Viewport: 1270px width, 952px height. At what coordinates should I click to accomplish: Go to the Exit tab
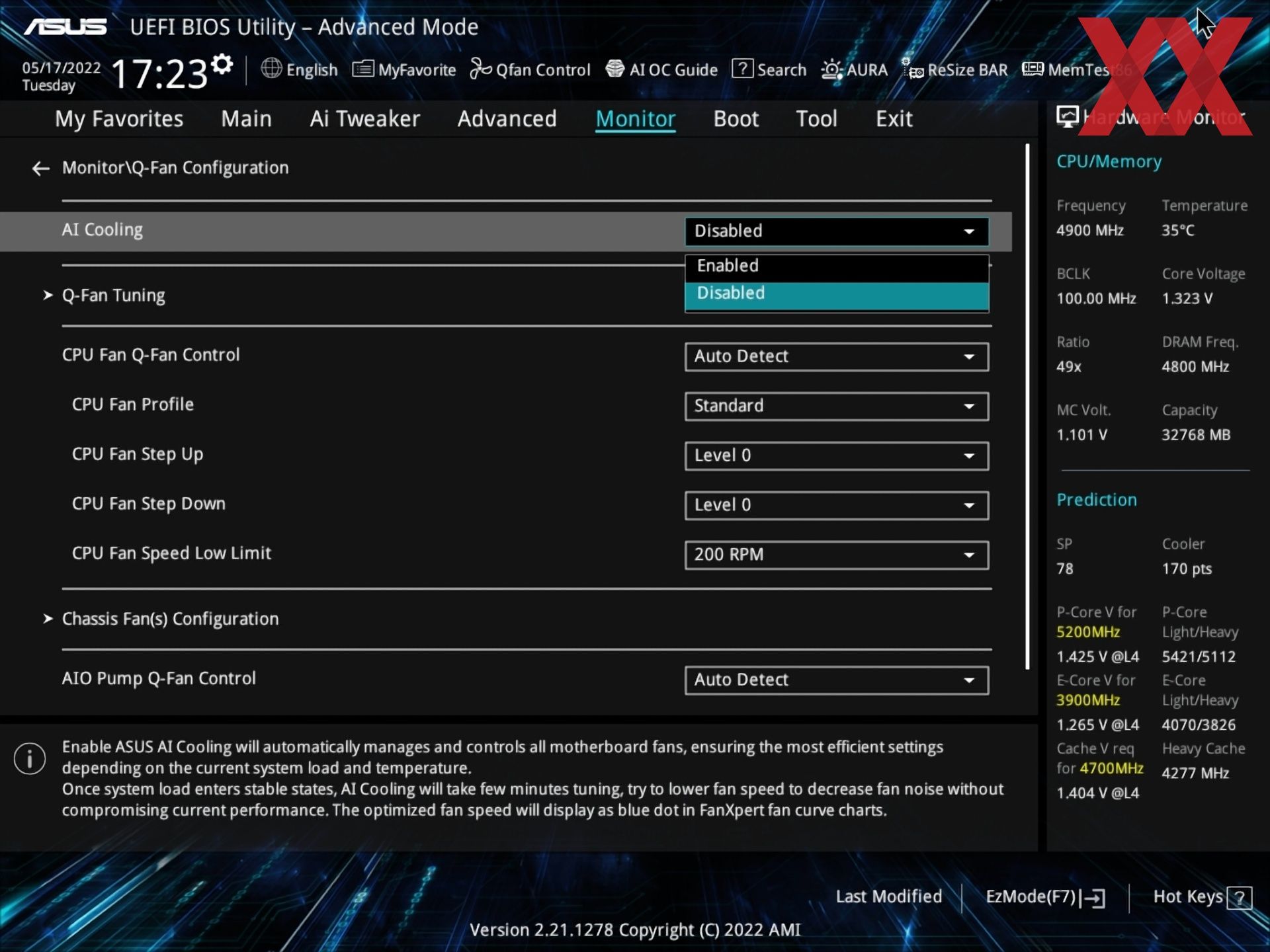coord(894,119)
